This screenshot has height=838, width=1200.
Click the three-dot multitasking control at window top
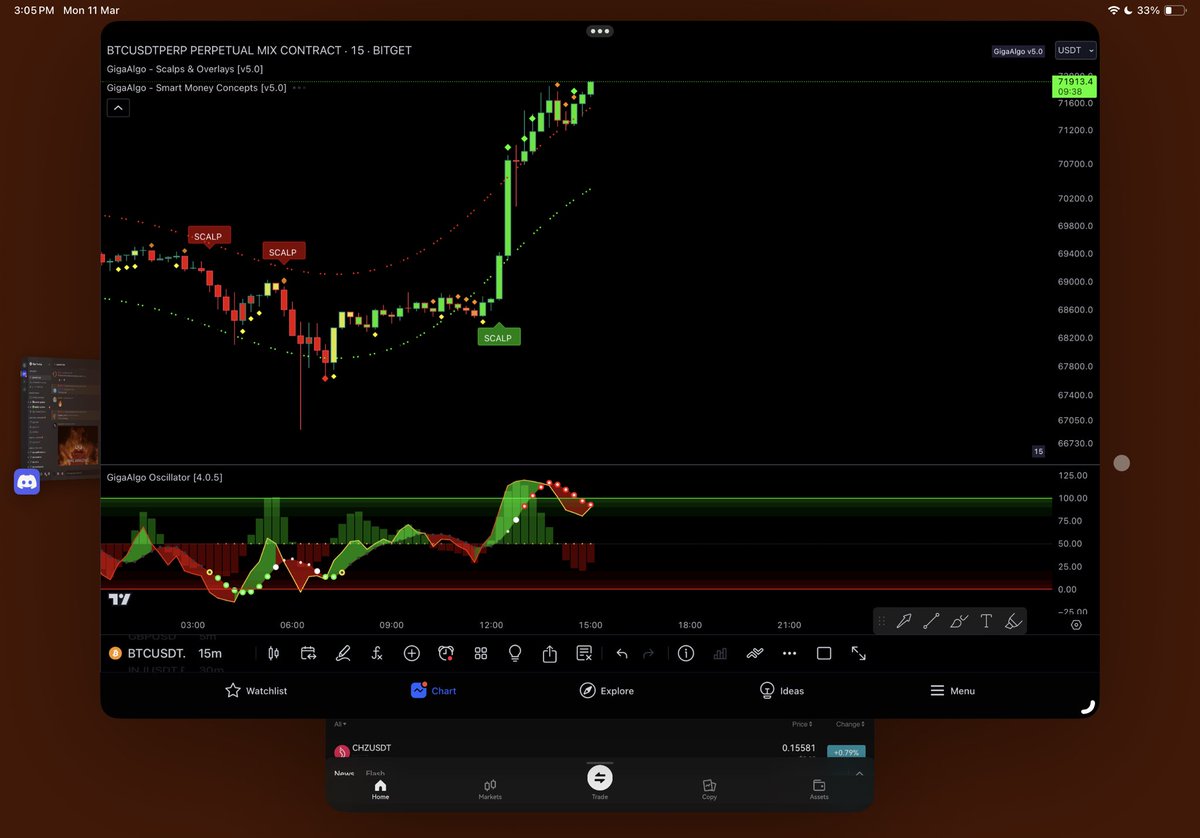click(600, 31)
